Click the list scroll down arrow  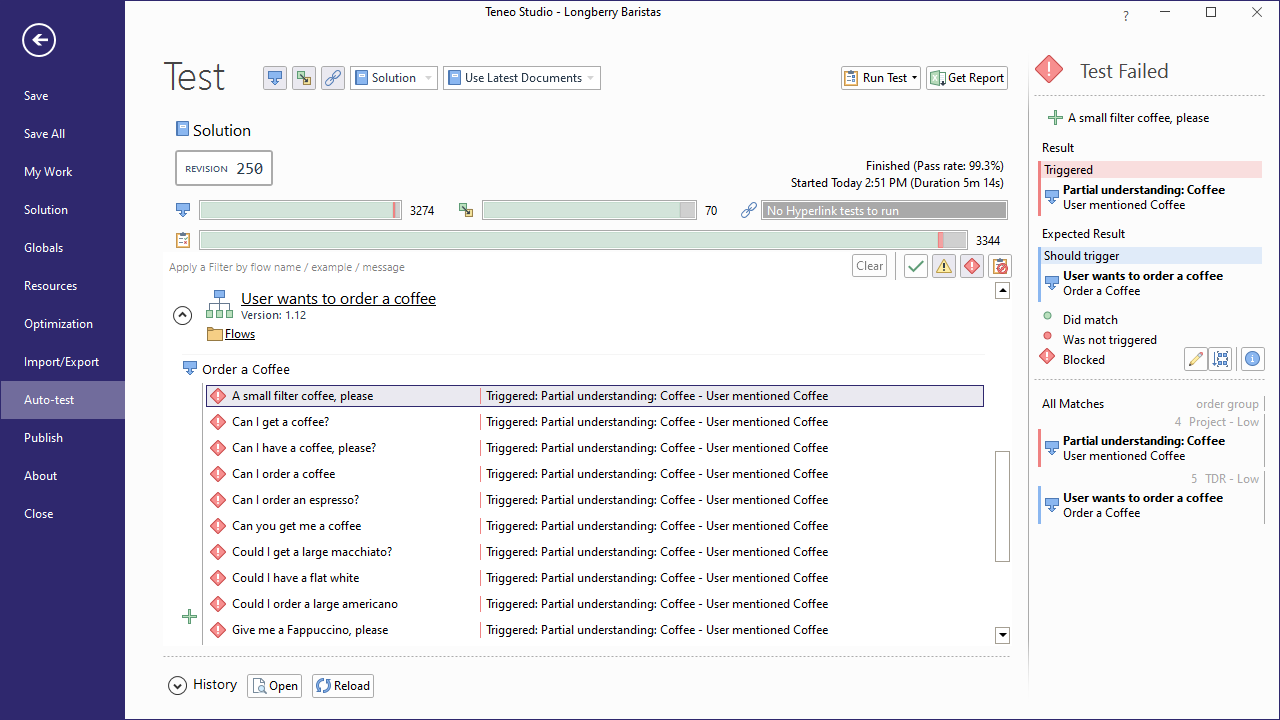pos(1003,635)
